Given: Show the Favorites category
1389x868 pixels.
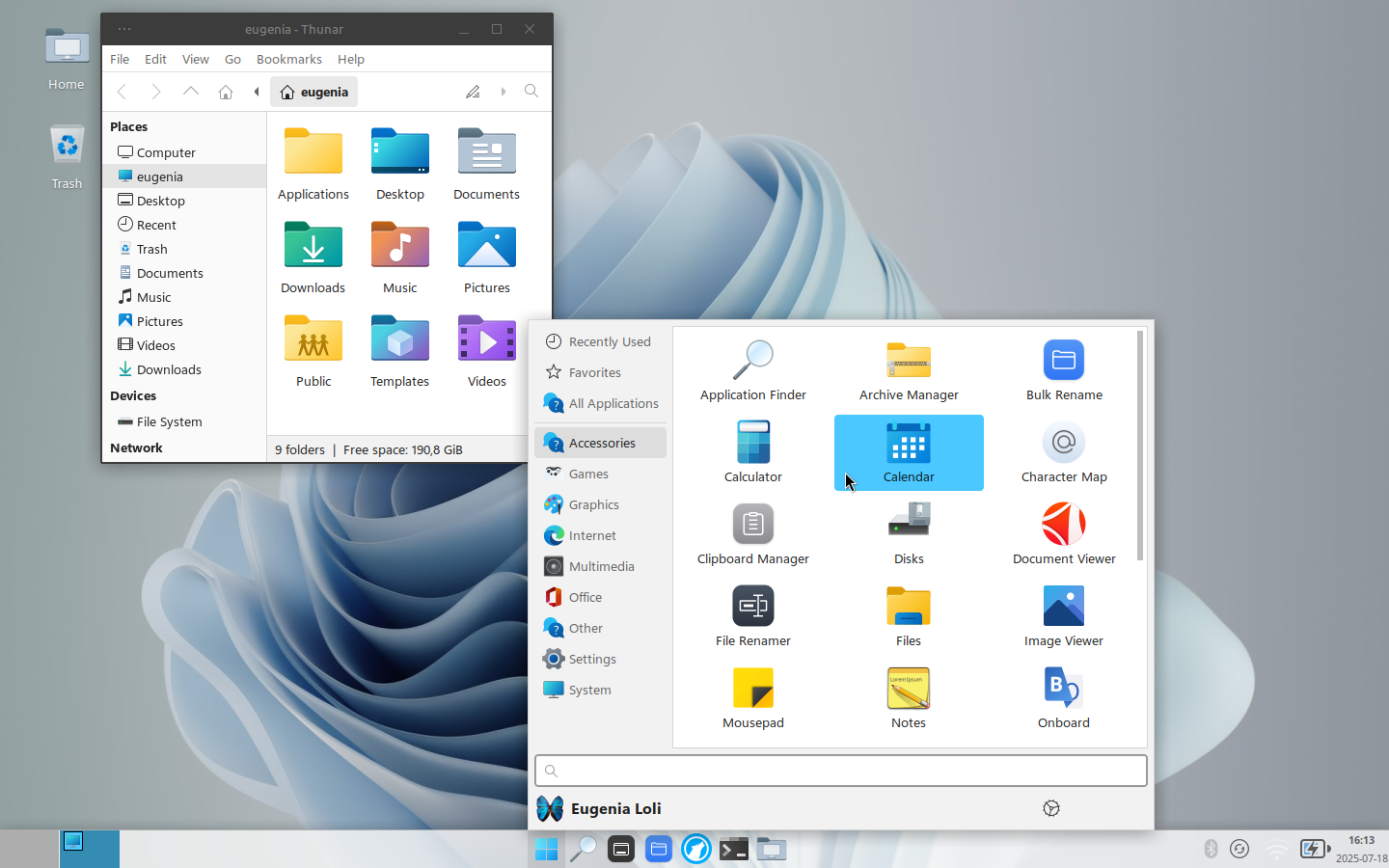Looking at the screenshot, I should (x=600, y=372).
